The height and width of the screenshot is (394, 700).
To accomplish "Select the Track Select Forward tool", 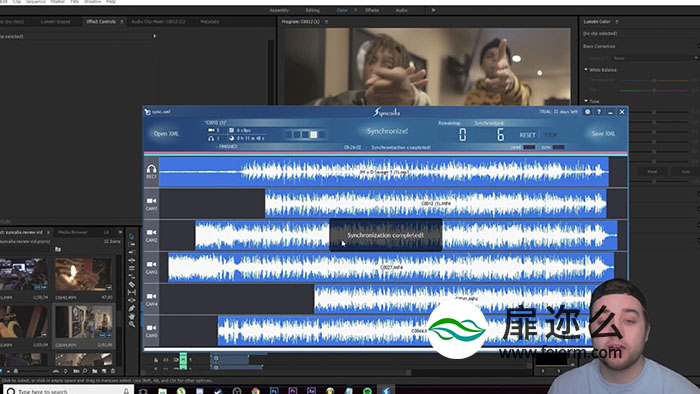I will tap(132, 245).
